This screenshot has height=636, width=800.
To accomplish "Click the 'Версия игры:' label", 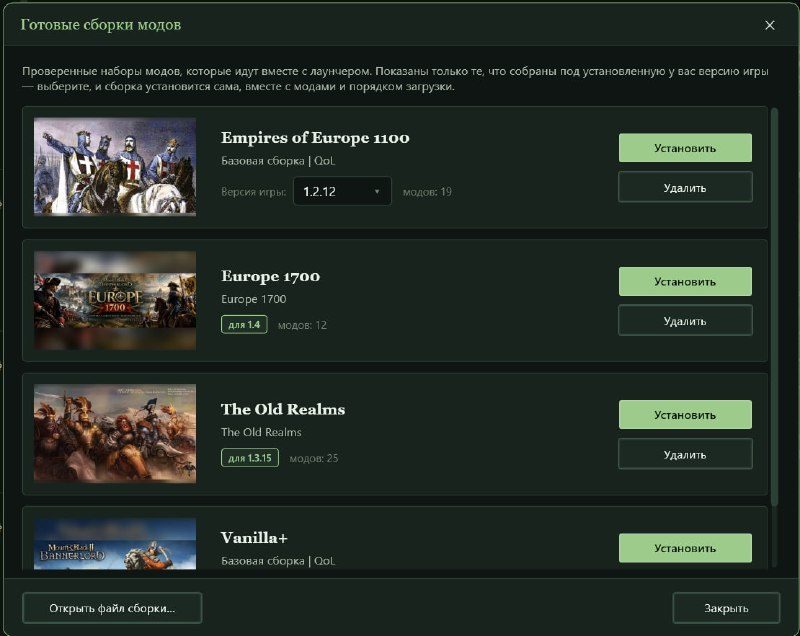I will tap(254, 192).
